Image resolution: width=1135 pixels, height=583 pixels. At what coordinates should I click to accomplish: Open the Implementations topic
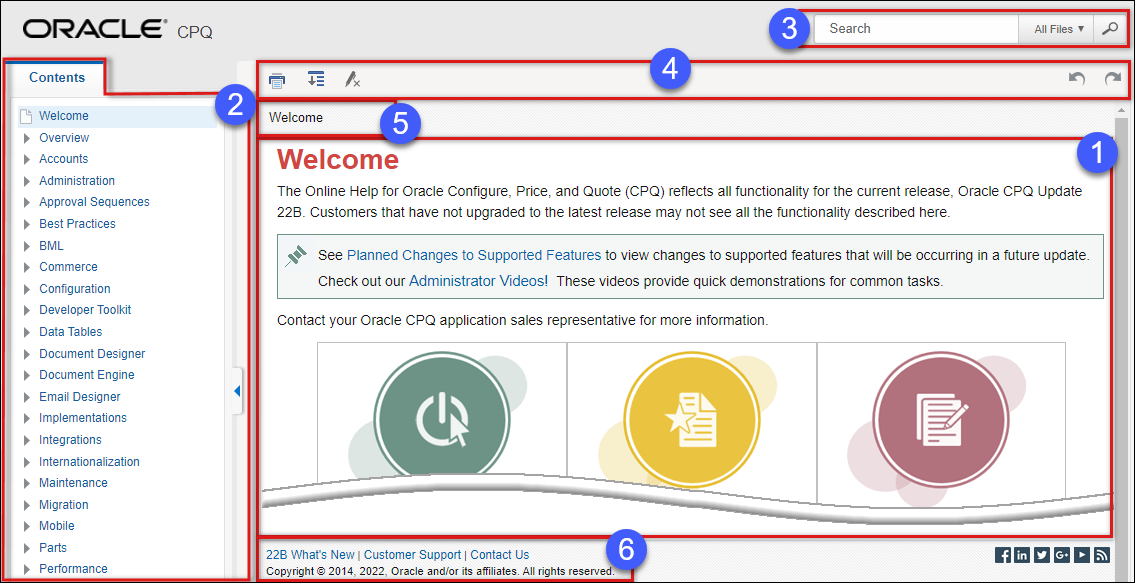[x=83, y=418]
